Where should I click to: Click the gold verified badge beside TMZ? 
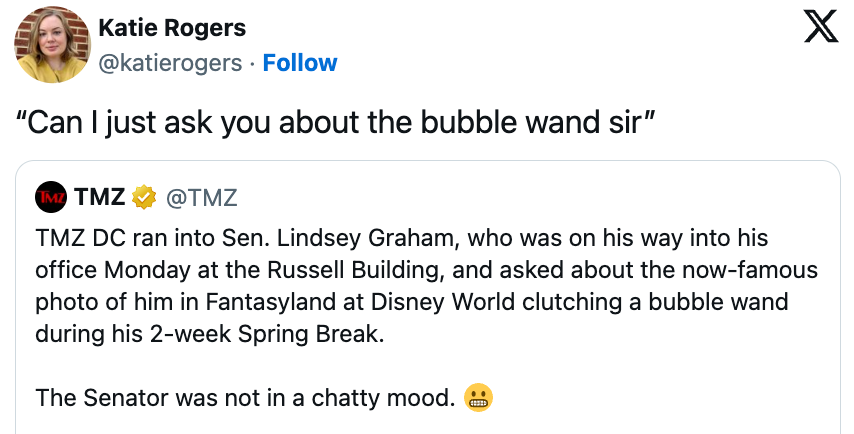coord(144,197)
